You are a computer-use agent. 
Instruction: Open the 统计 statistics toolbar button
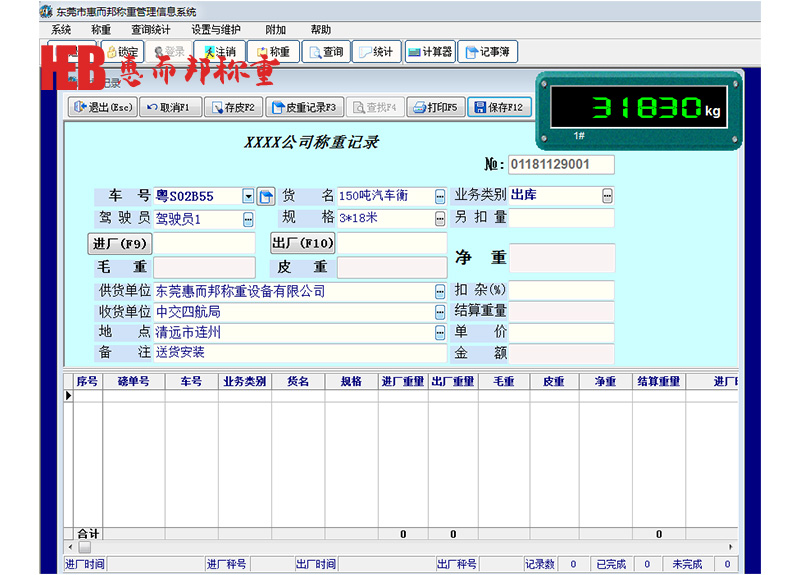click(376, 52)
